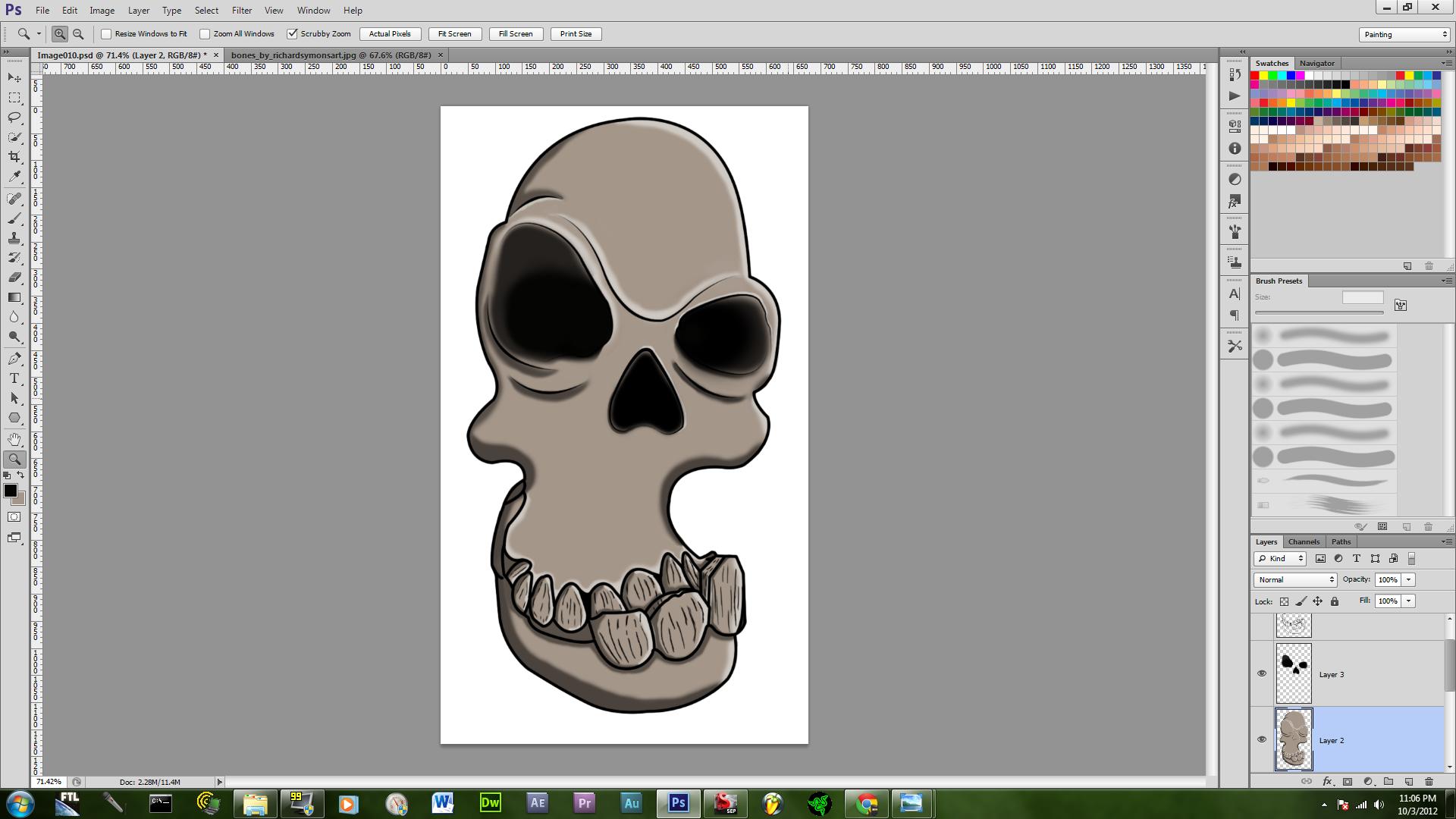Select the Quick Selection tool
1456x819 pixels.
click(14, 137)
